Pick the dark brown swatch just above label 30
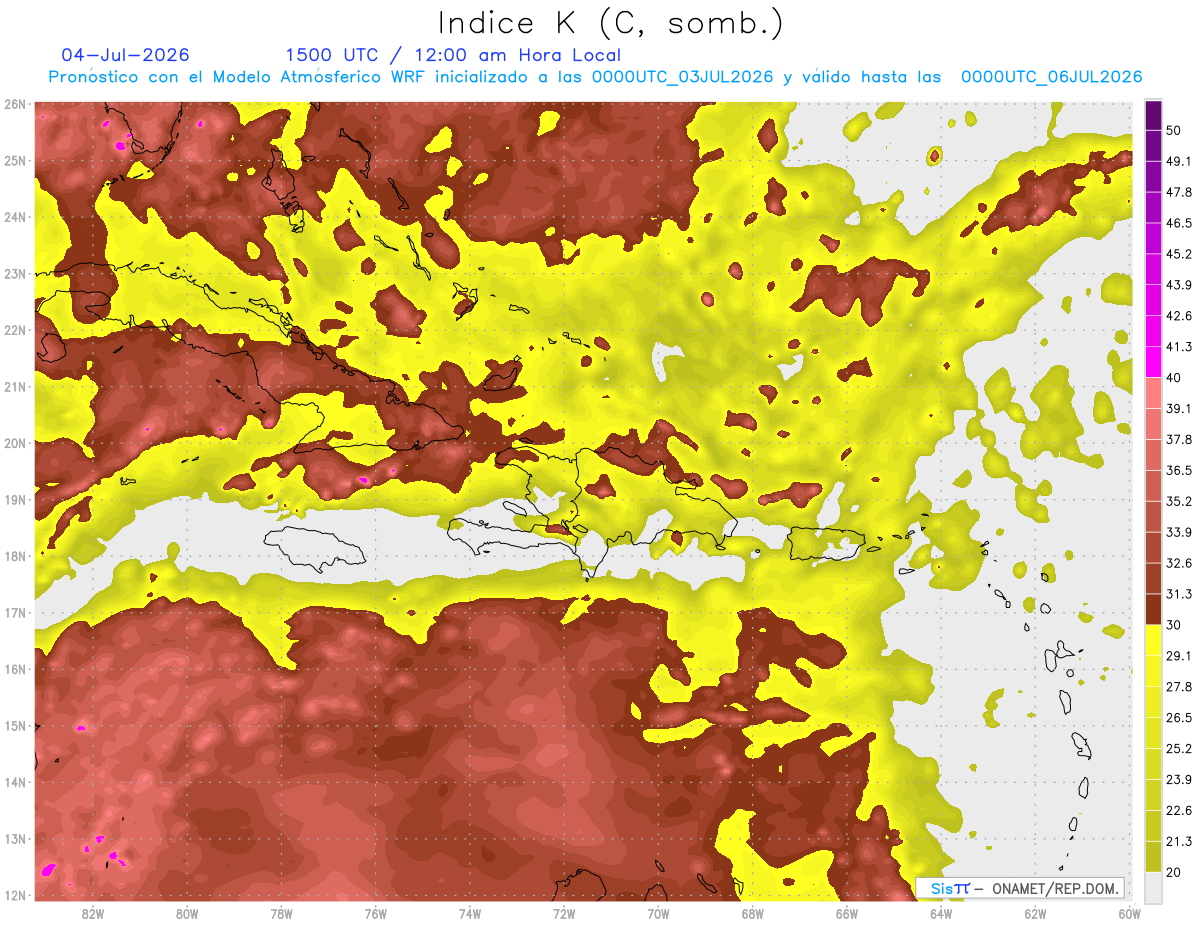 pyautogui.click(x=1153, y=609)
